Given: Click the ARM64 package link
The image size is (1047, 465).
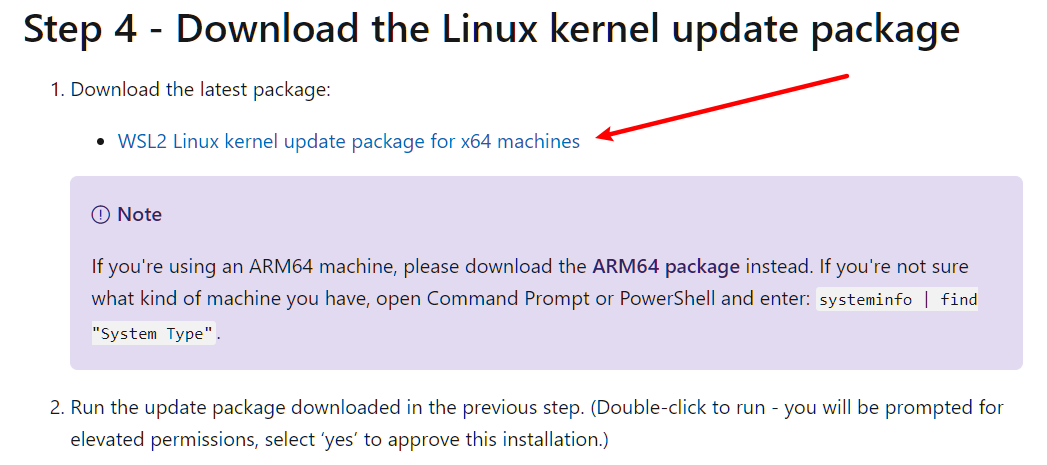Looking at the screenshot, I should pyautogui.click(x=665, y=266).
